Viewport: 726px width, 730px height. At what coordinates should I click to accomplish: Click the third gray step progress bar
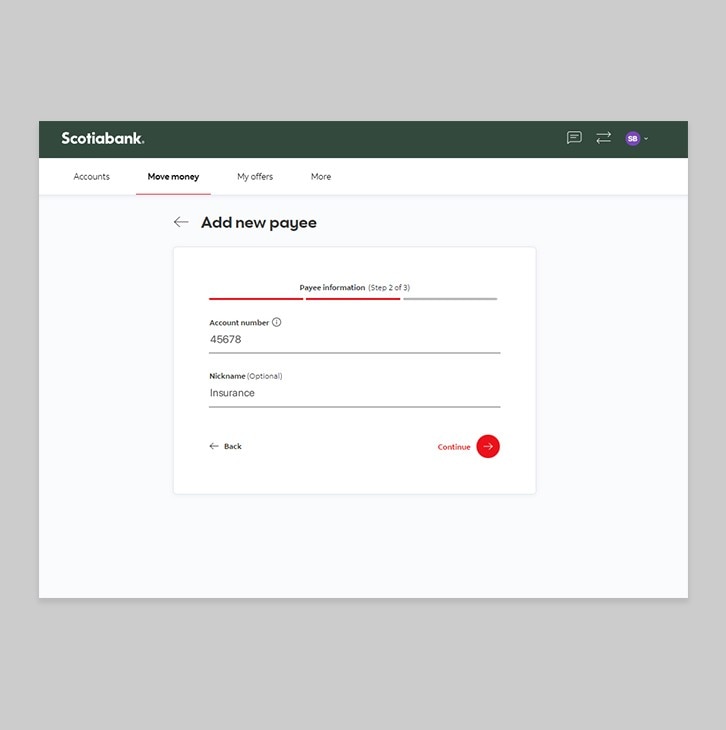pyautogui.click(x=450, y=299)
